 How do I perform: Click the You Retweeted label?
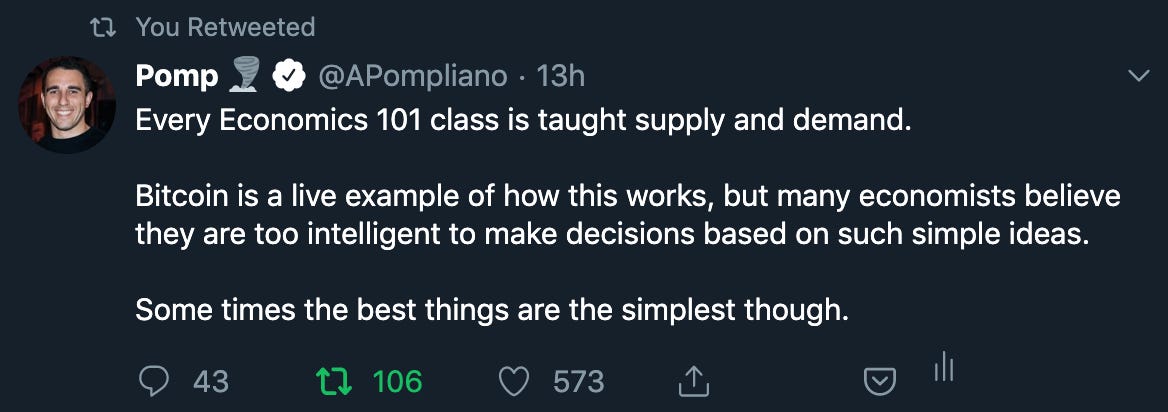[225, 27]
